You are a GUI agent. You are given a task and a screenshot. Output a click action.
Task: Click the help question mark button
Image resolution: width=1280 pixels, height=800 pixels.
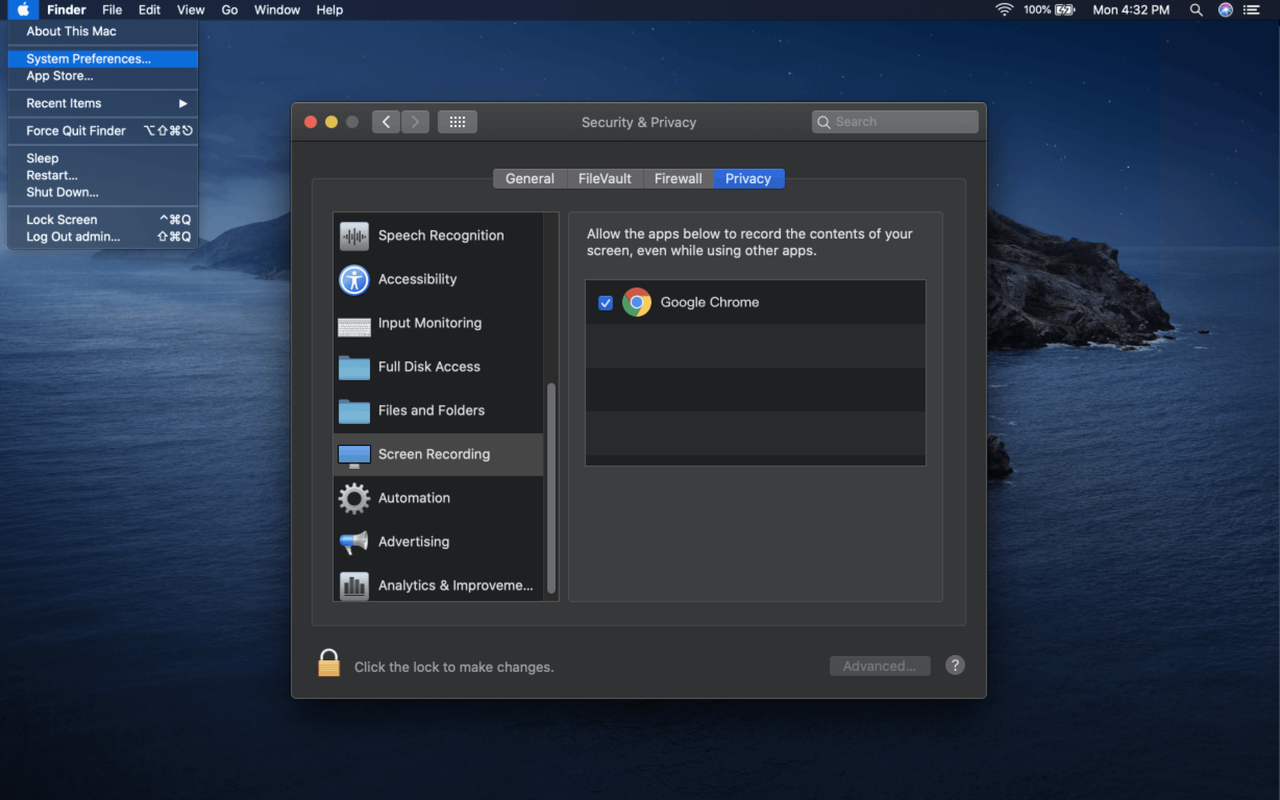pos(955,665)
